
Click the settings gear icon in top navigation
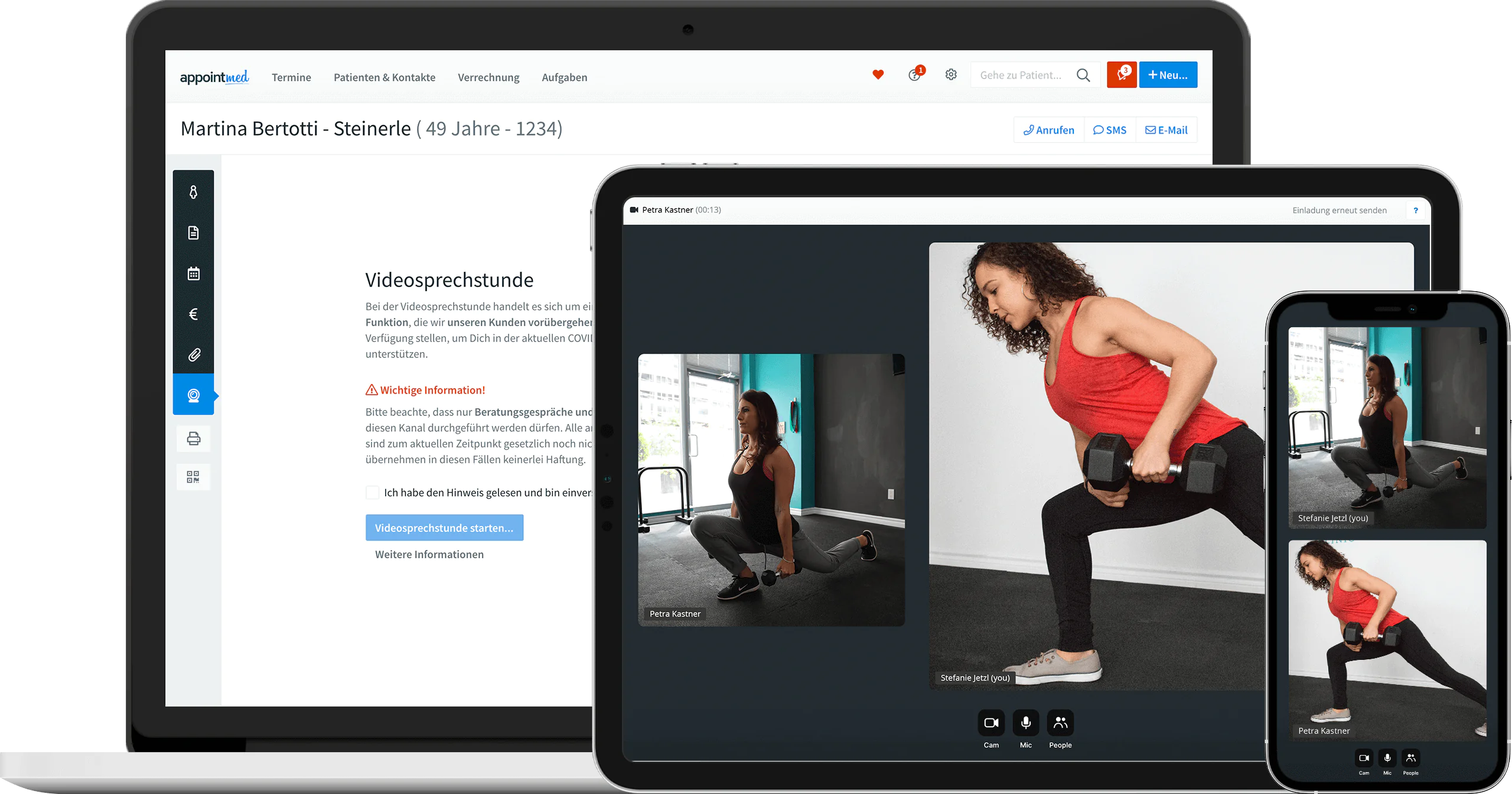[949, 75]
